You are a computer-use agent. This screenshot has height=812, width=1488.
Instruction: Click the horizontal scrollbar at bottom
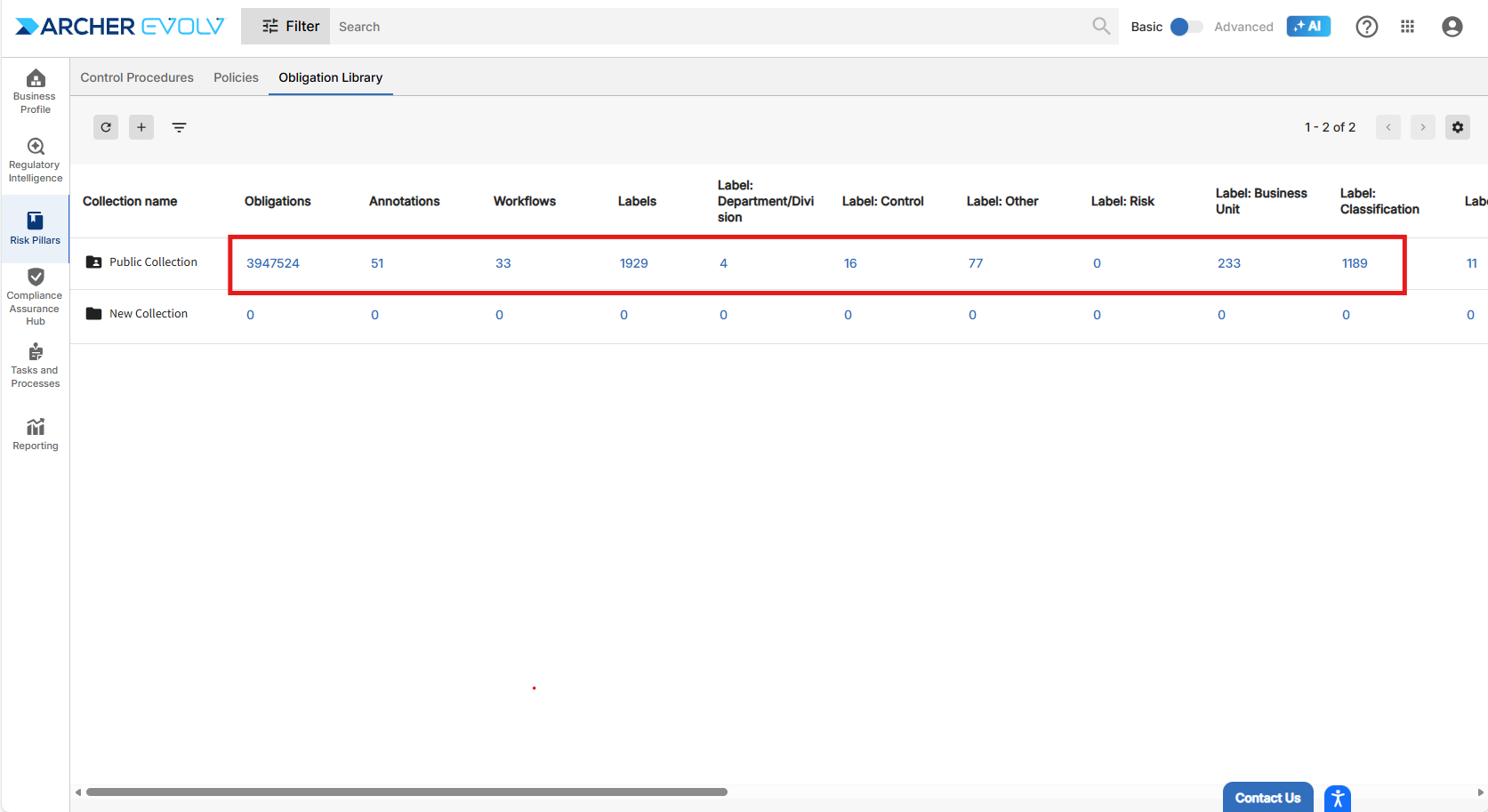[406, 792]
